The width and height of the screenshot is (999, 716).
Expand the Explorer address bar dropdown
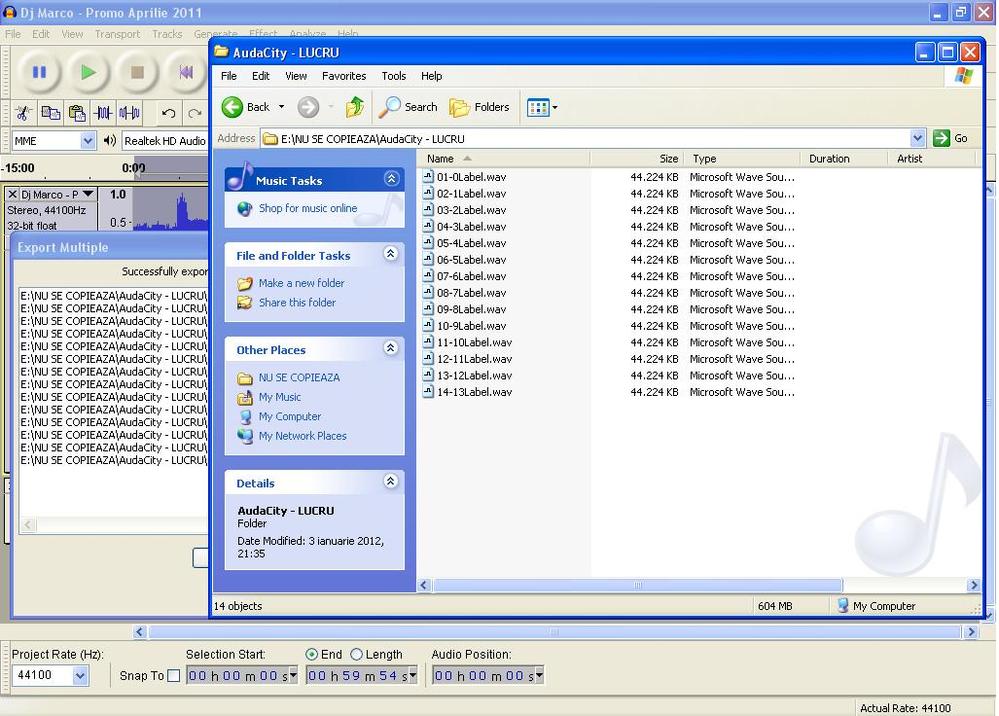(x=917, y=138)
